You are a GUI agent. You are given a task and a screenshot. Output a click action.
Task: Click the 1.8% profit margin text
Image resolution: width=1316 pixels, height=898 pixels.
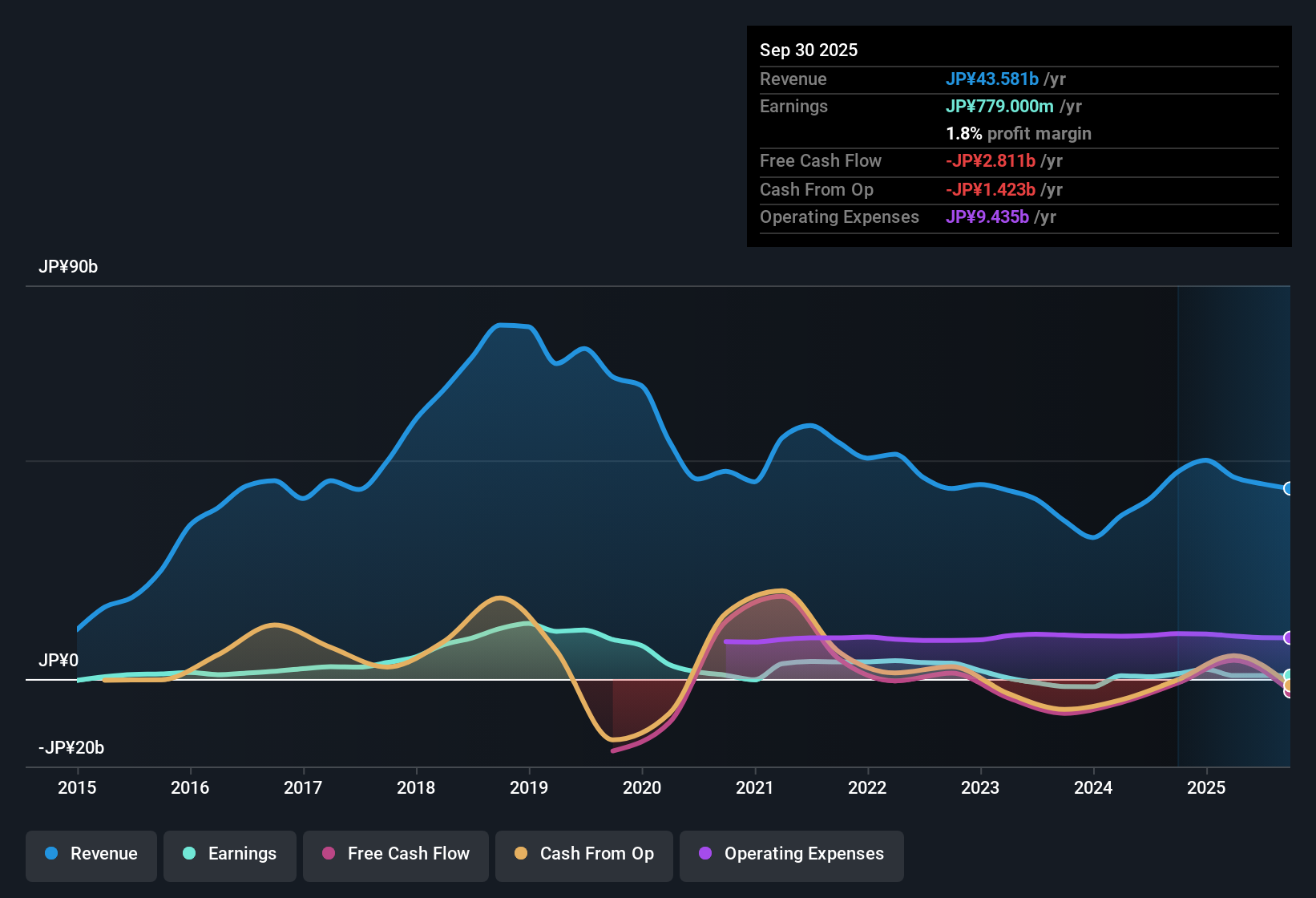(1019, 134)
